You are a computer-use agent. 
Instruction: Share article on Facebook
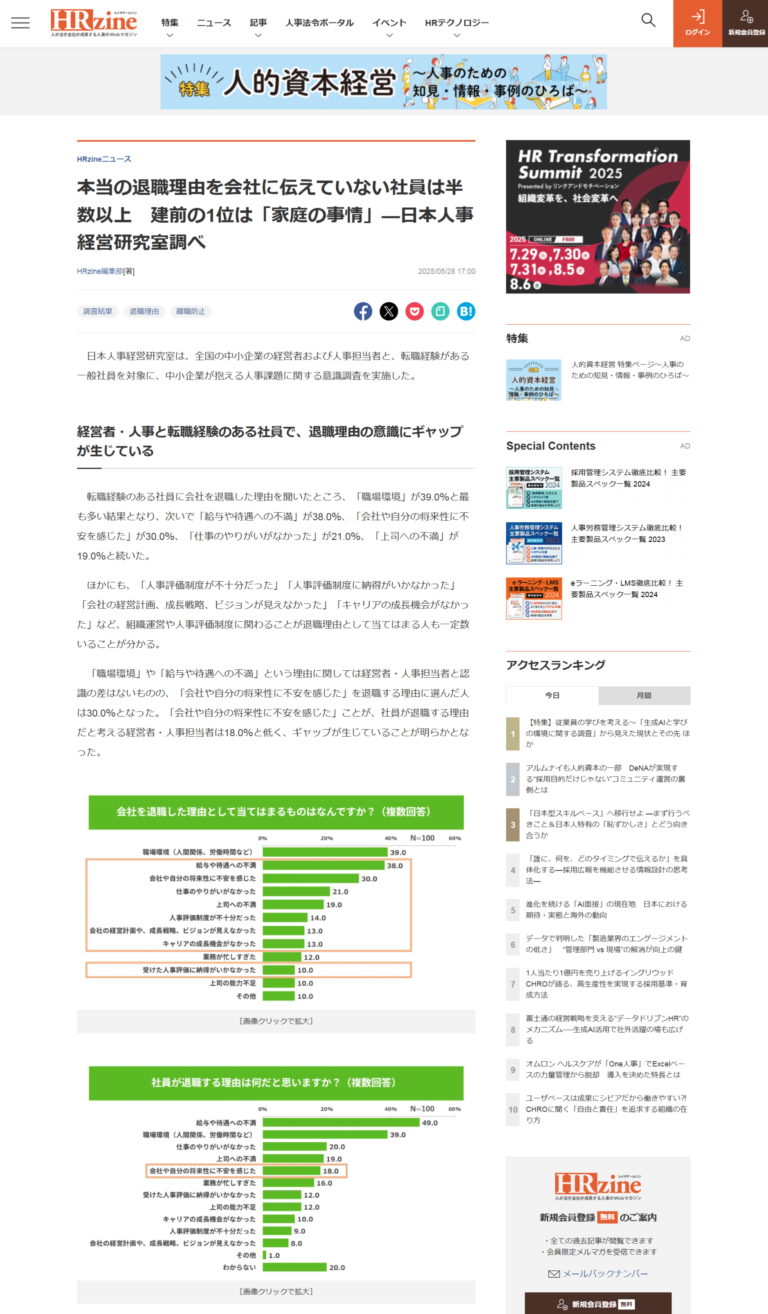[363, 311]
